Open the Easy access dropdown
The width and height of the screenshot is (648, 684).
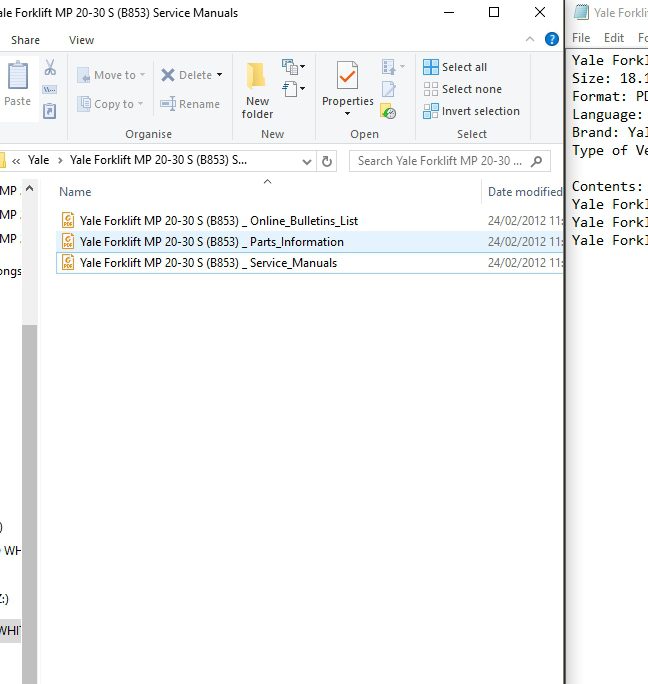tap(293, 89)
